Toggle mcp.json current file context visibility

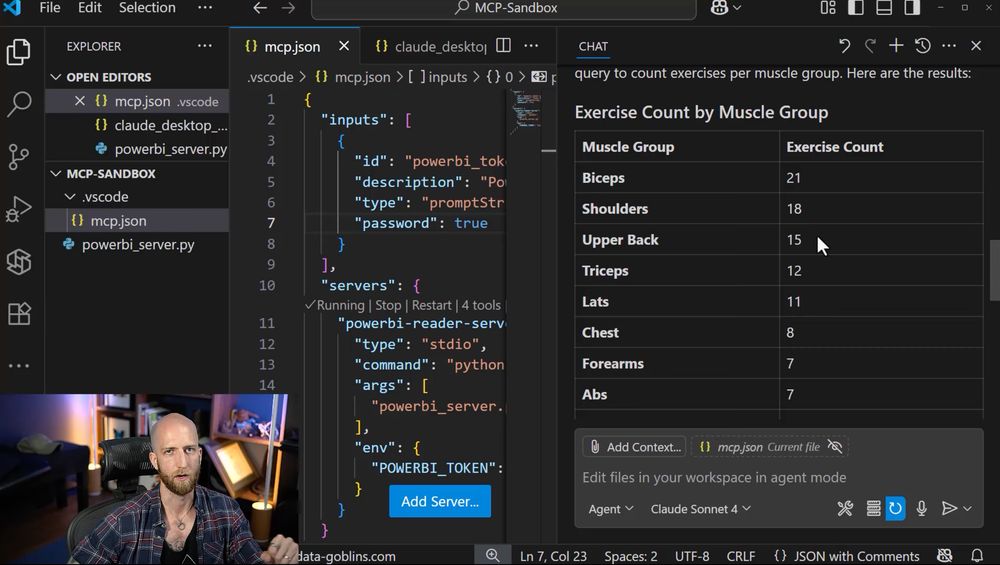(x=835, y=446)
